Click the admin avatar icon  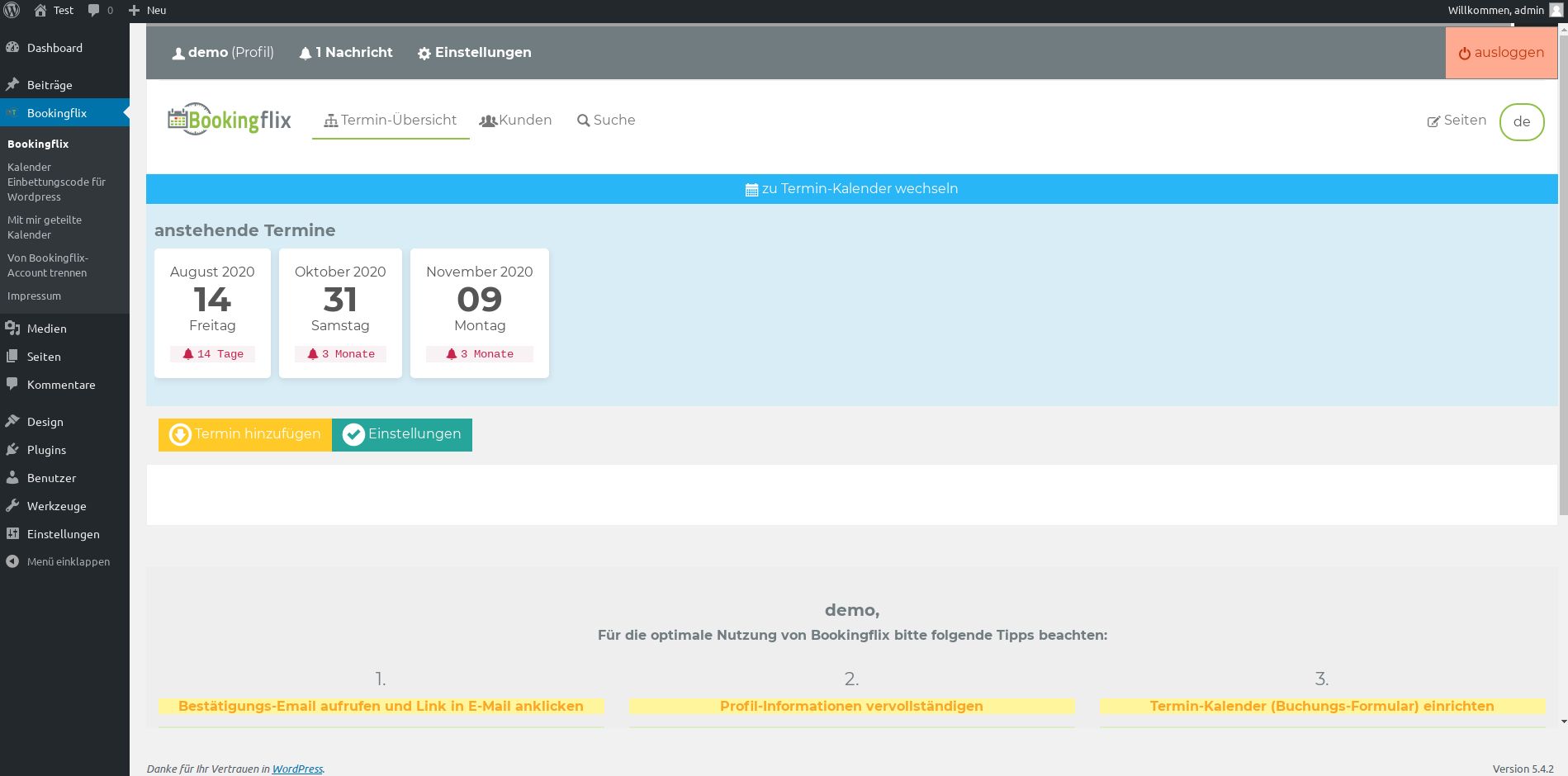tap(1556, 10)
